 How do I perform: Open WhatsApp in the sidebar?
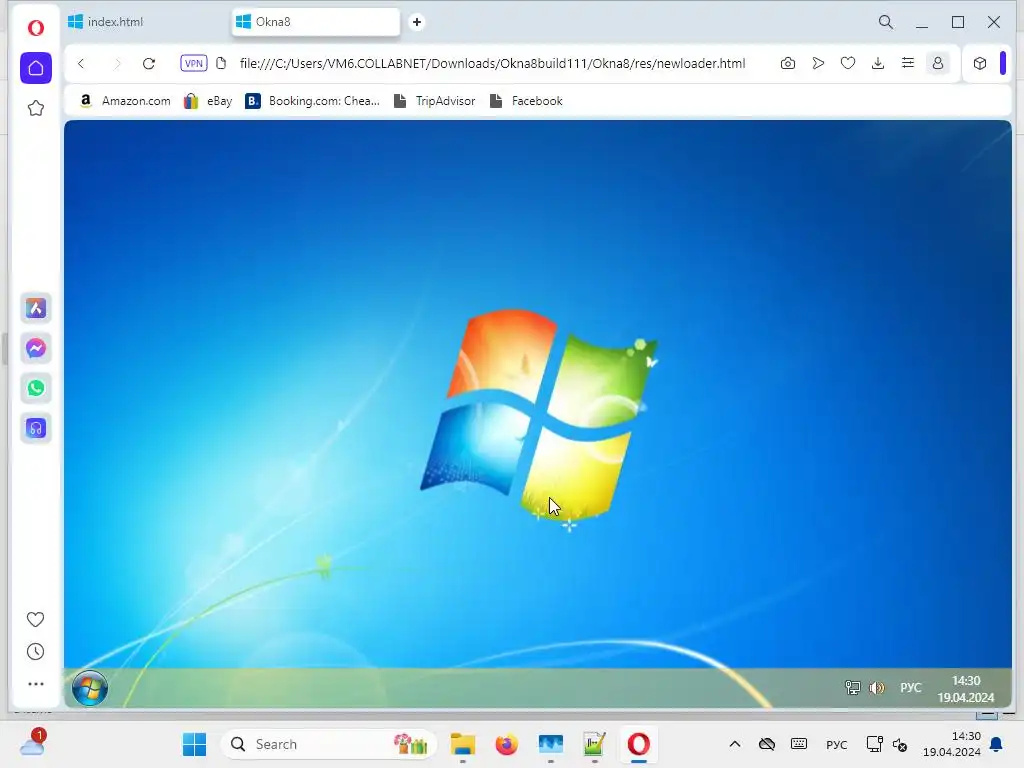(36, 388)
